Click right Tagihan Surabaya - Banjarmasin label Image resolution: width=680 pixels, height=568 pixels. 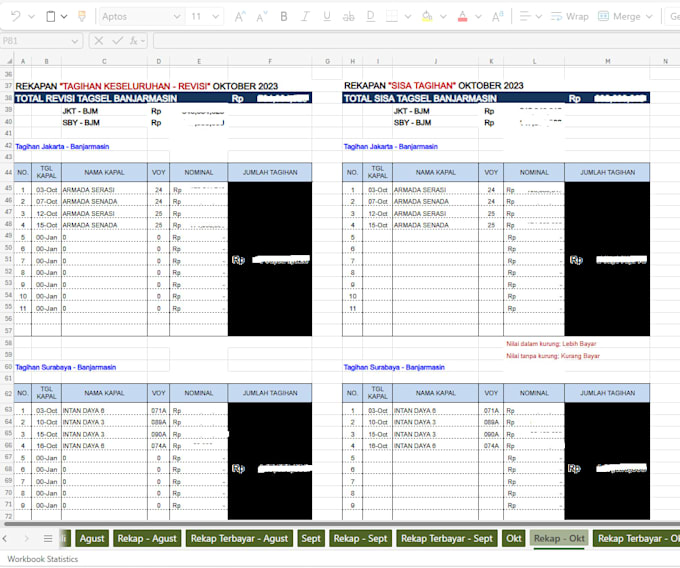394,367
